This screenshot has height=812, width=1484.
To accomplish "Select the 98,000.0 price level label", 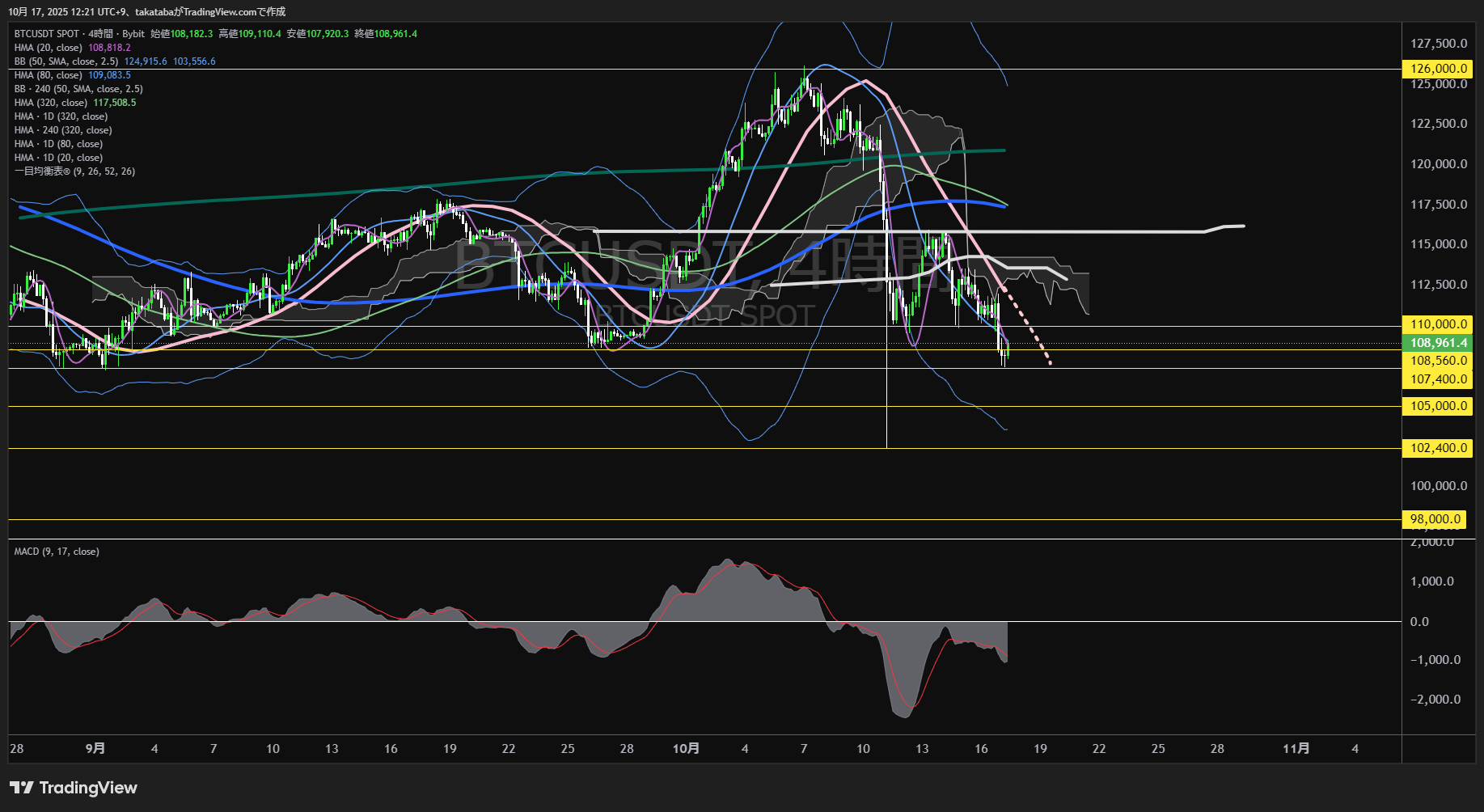I will click(1435, 519).
